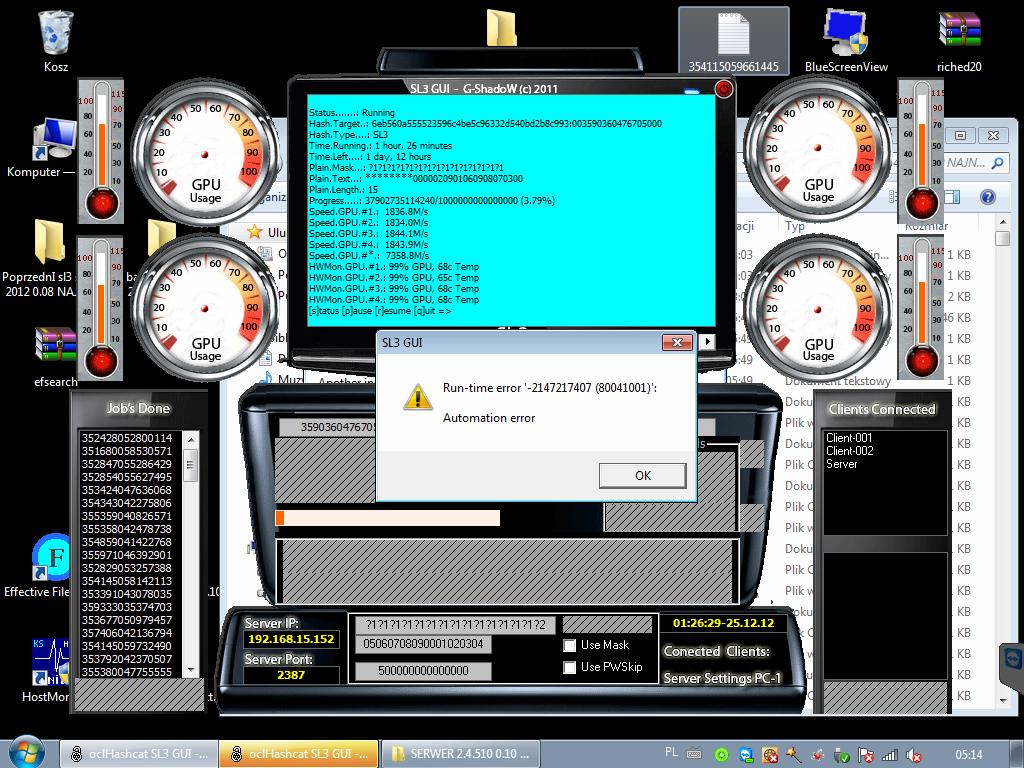Click the 05060708090001020304 input field
Image resolution: width=1024 pixels, height=768 pixels.
point(423,644)
